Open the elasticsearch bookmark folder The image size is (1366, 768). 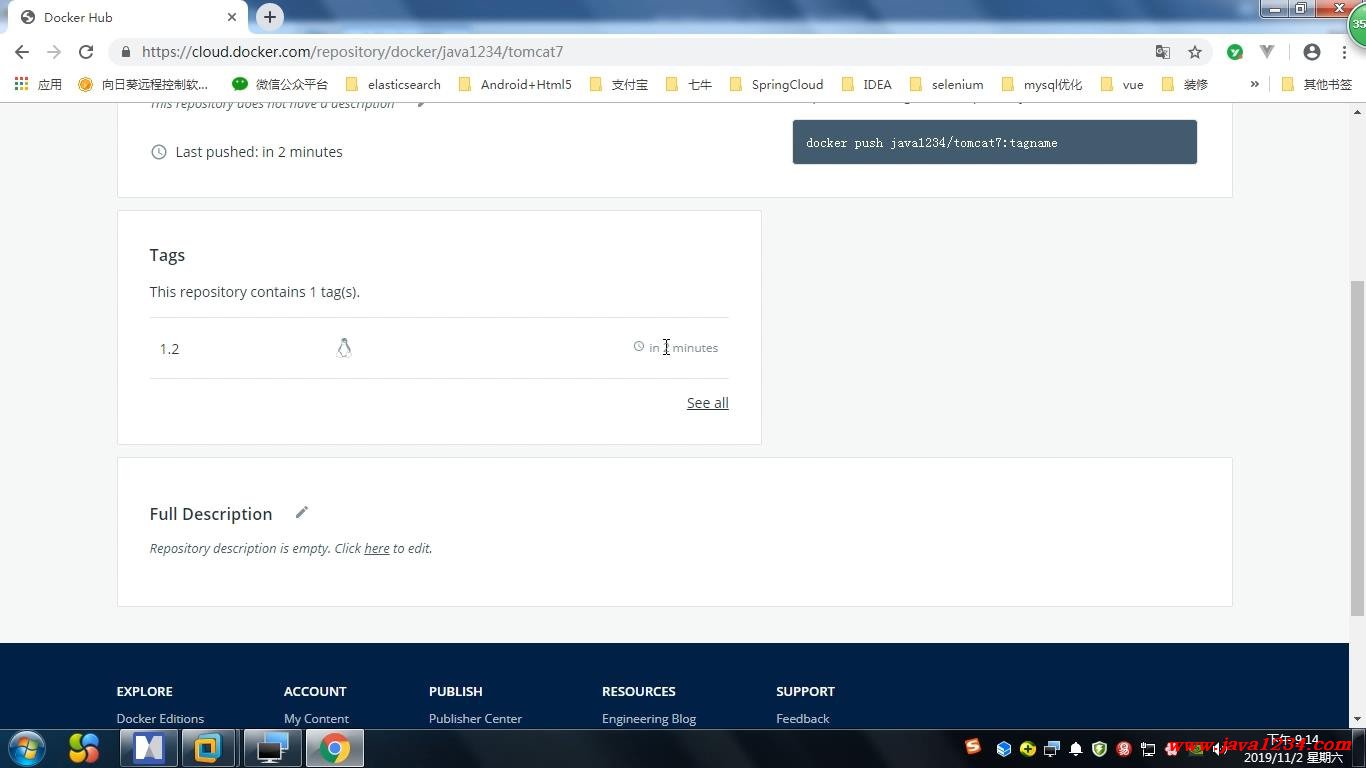pos(393,84)
